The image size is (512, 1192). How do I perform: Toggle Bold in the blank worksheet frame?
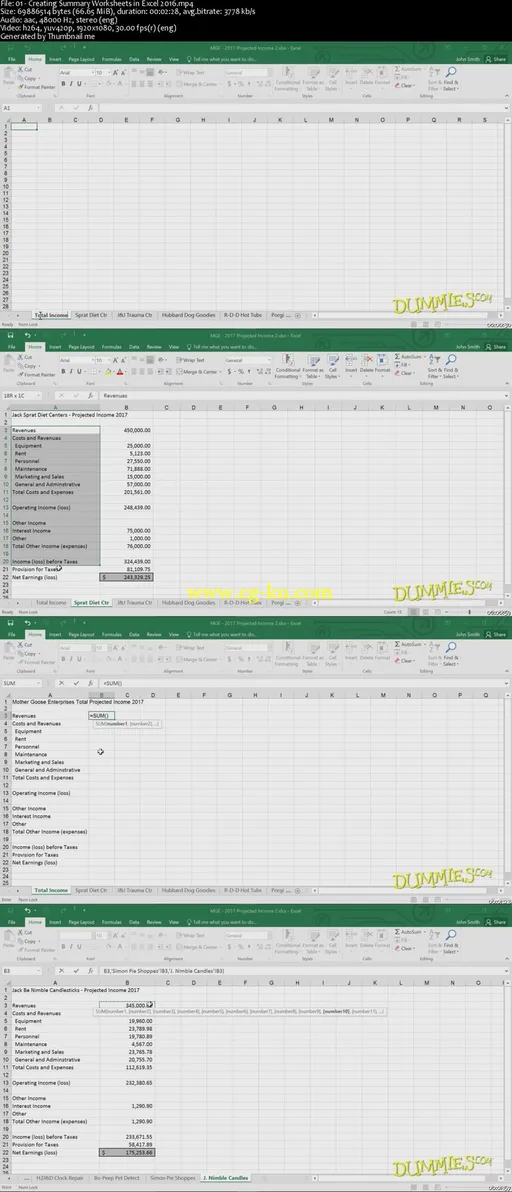coord(65,84)
